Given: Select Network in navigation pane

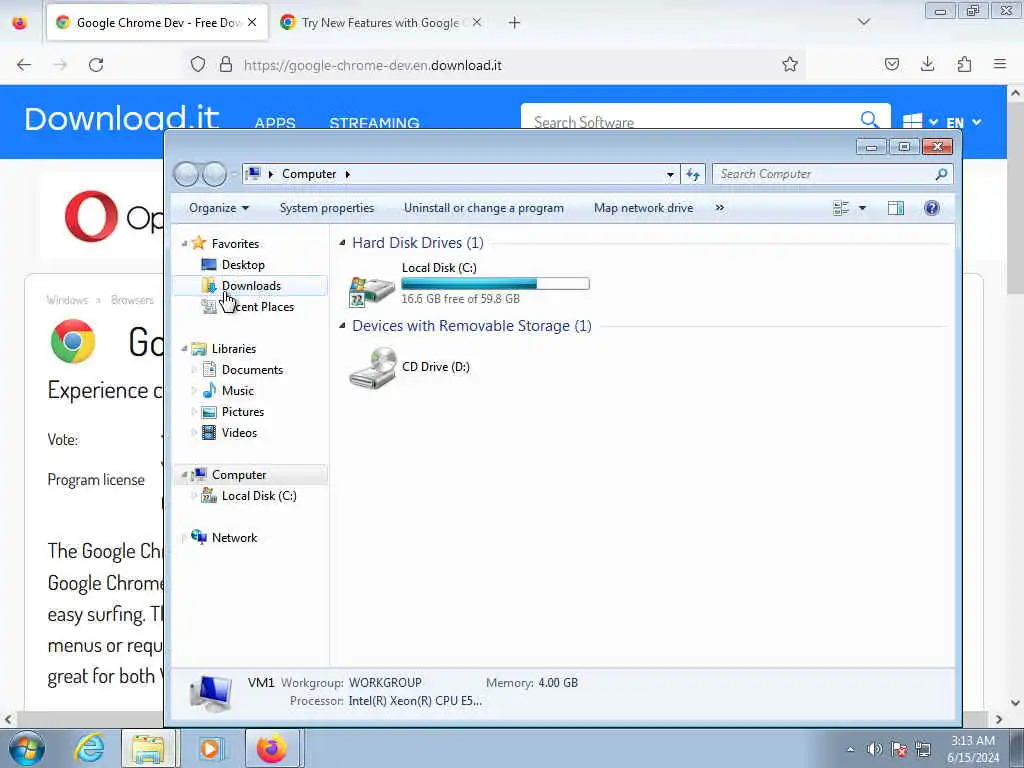Looking at the screenshot, I should click(x=234, y=537).
